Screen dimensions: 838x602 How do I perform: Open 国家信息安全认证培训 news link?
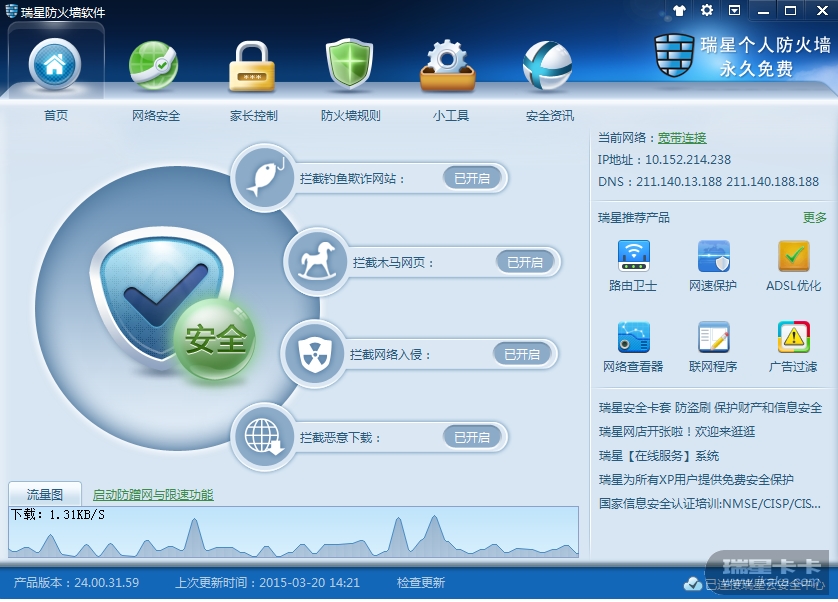tap(710, 504)
